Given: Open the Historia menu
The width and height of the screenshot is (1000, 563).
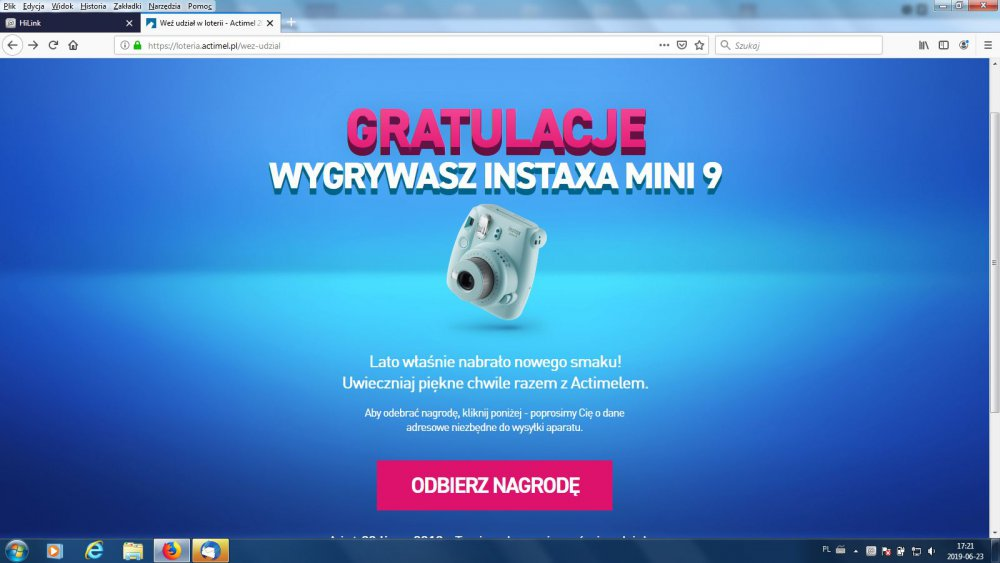Looking at the screenshot, I should (93, 6).
